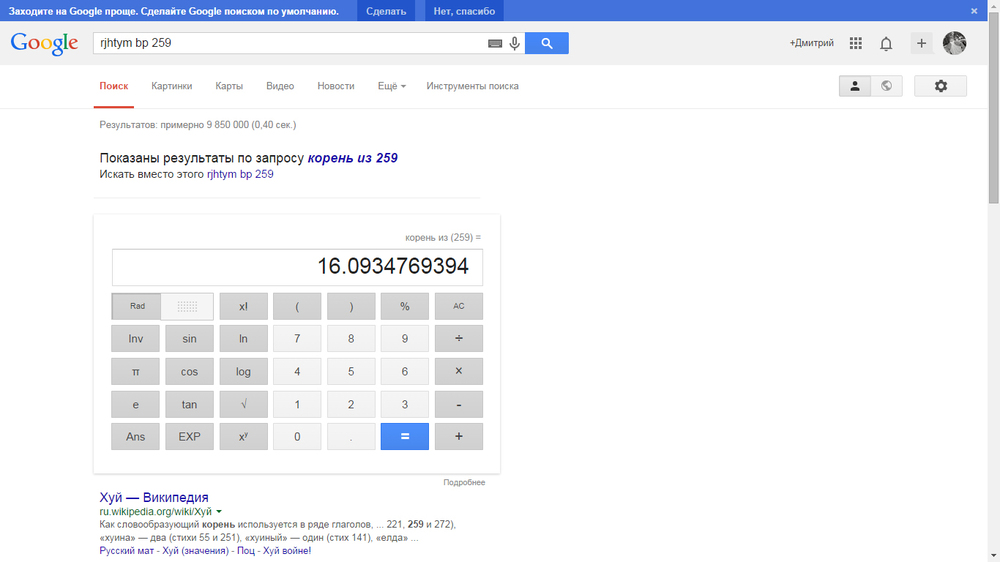Image resolution: width=1000 pixels, height=562 pixels.
Task: Switch to global results globe
Action: tap(886, 86)
